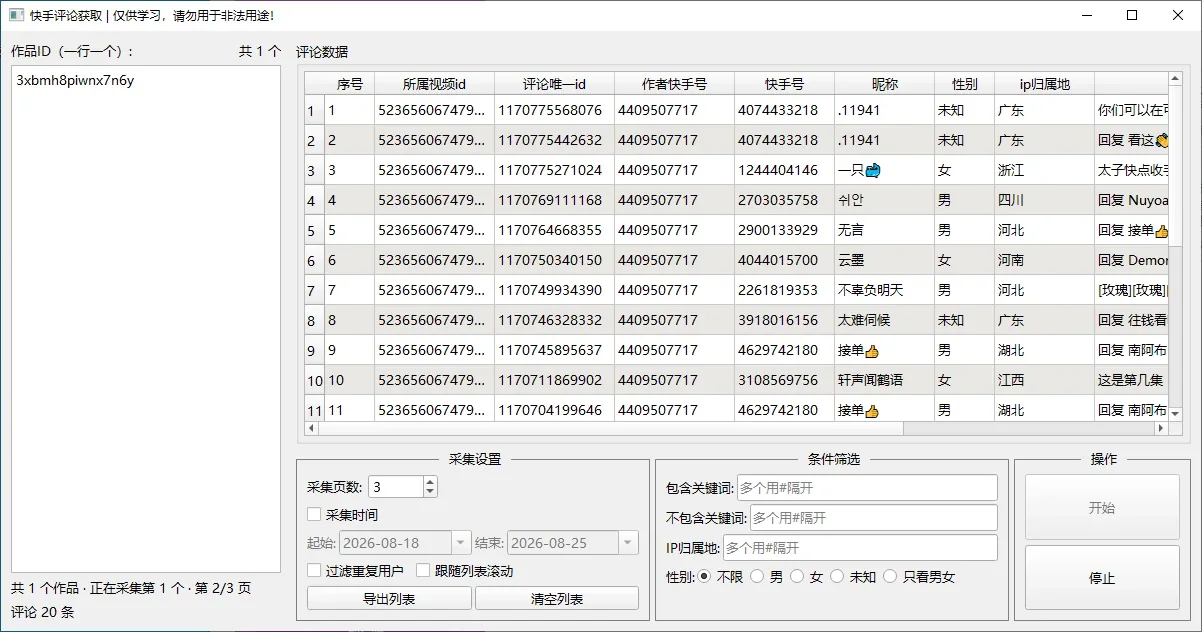Click the 作品ID text area

[146, 319]
